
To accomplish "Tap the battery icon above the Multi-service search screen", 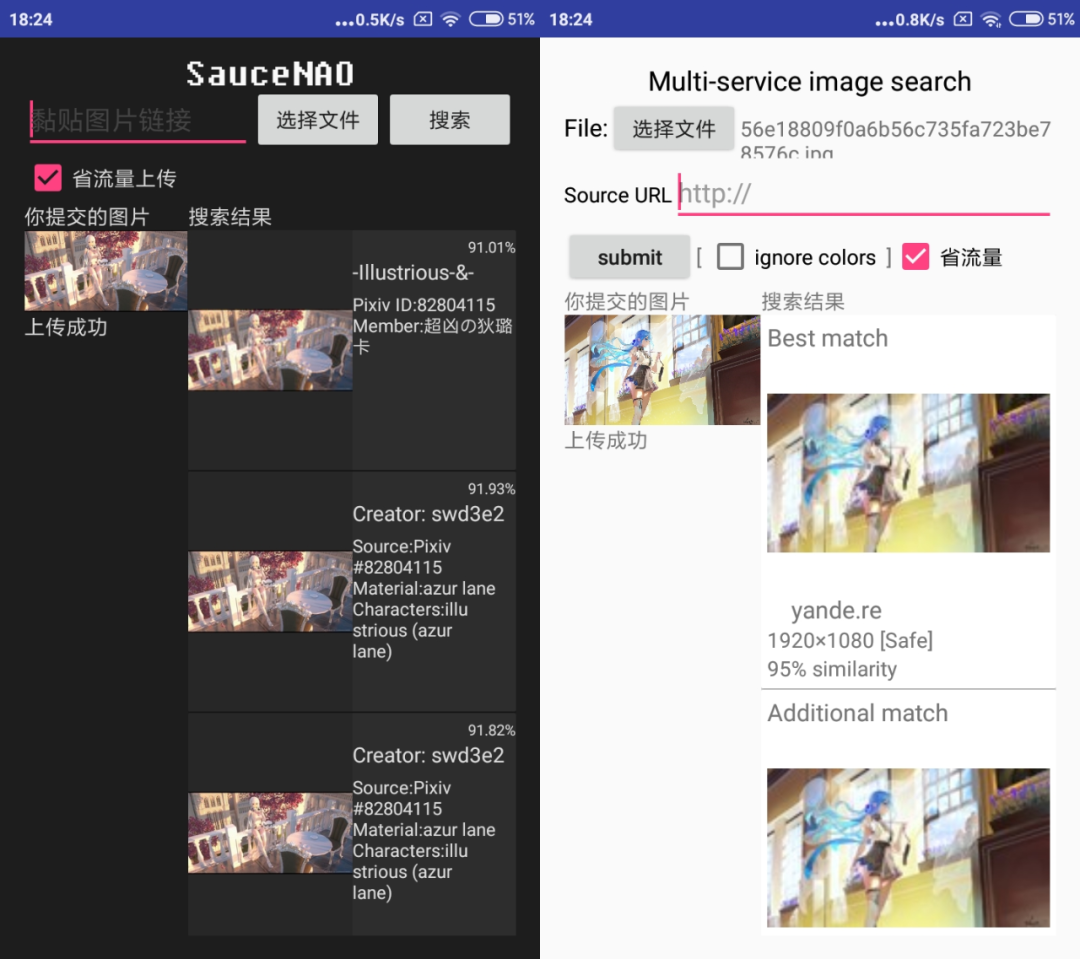I will [1026, 19].
